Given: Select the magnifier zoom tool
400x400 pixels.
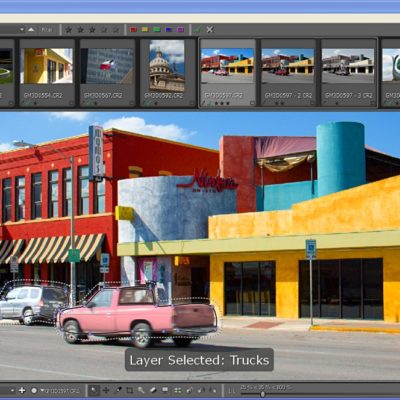Looking at the screenshot, I should (141, 390).
